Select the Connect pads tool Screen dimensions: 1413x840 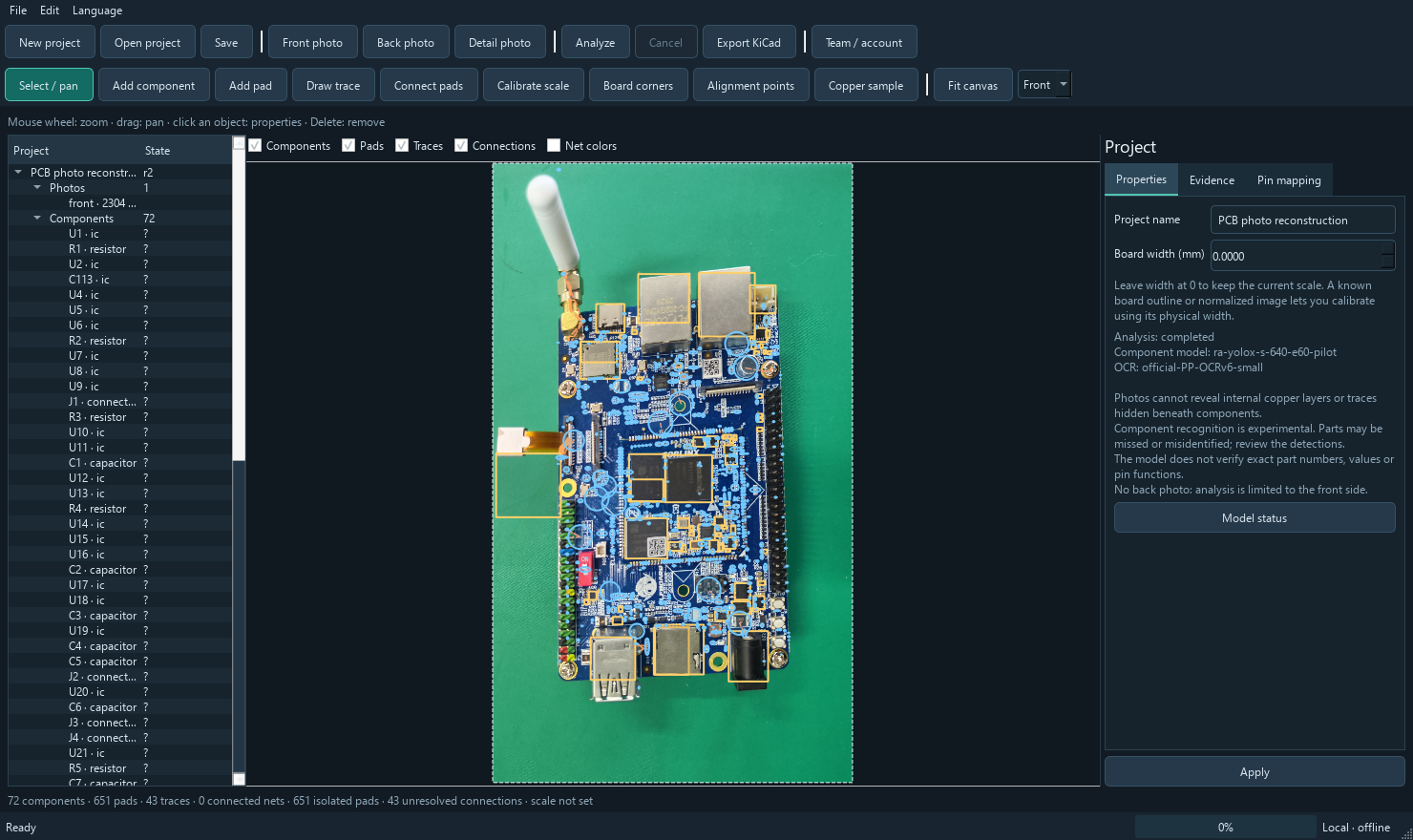coord(429,86)
